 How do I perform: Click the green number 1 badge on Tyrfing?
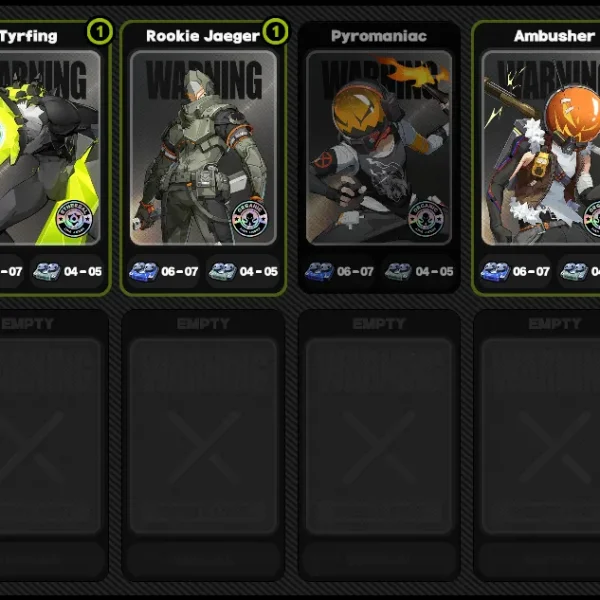(100, 31)
